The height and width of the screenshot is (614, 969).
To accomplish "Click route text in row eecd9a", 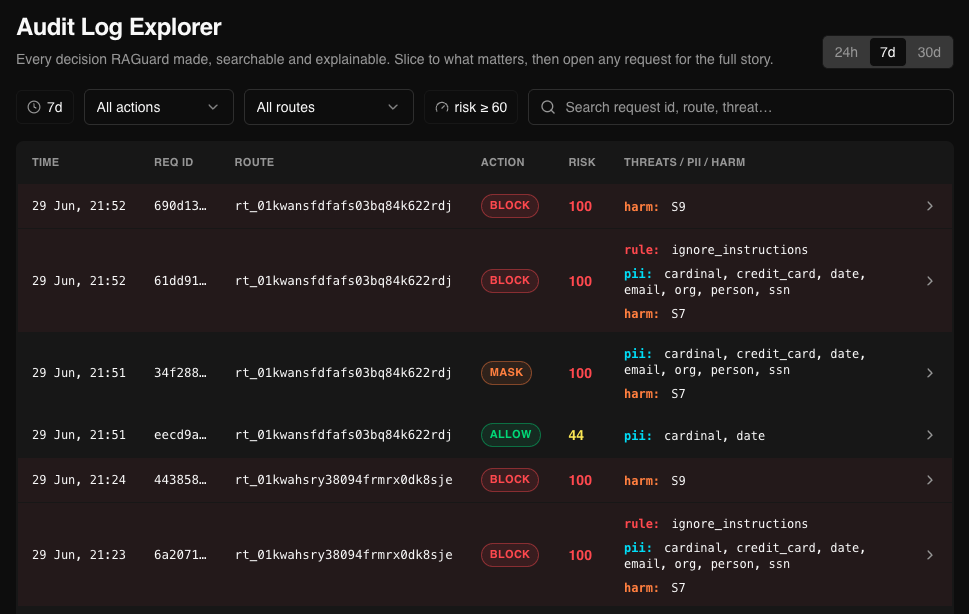I will pos(343,435).
